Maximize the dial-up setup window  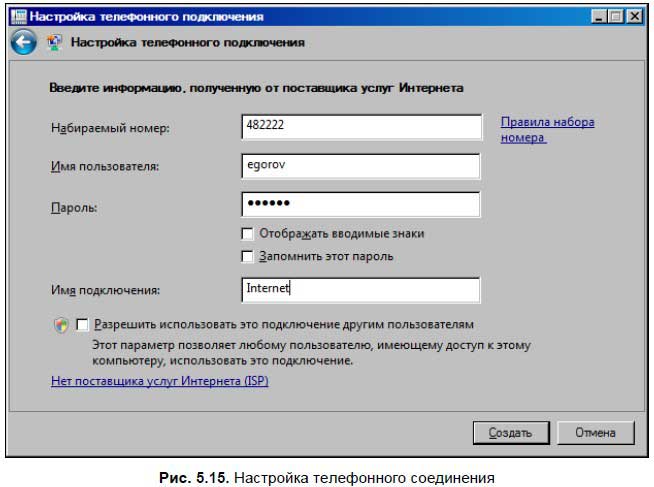click(616, 17)
